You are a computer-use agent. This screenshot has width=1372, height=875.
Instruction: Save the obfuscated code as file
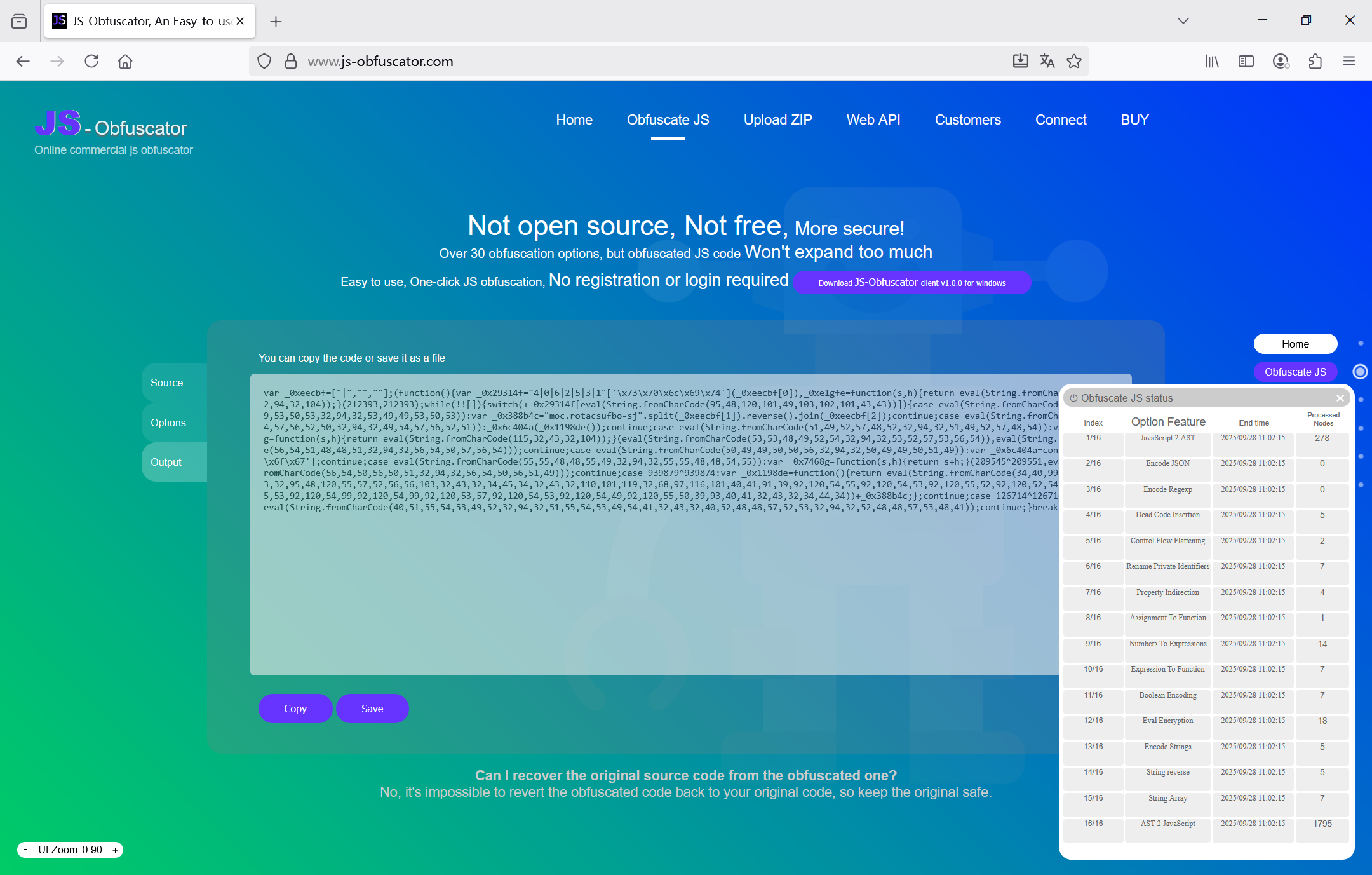coord(372,709)
